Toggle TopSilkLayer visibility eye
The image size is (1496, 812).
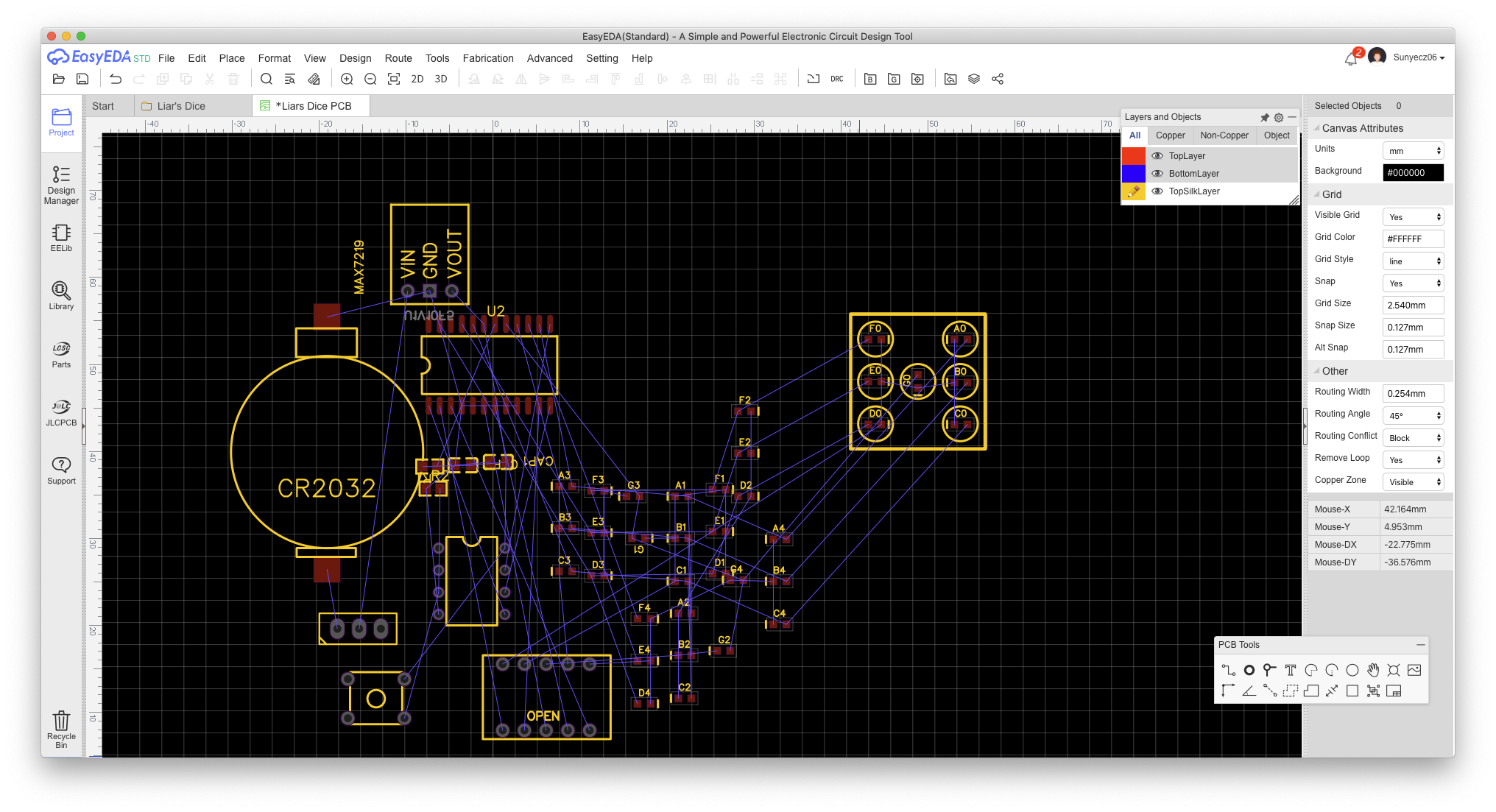coord(1157,191)
